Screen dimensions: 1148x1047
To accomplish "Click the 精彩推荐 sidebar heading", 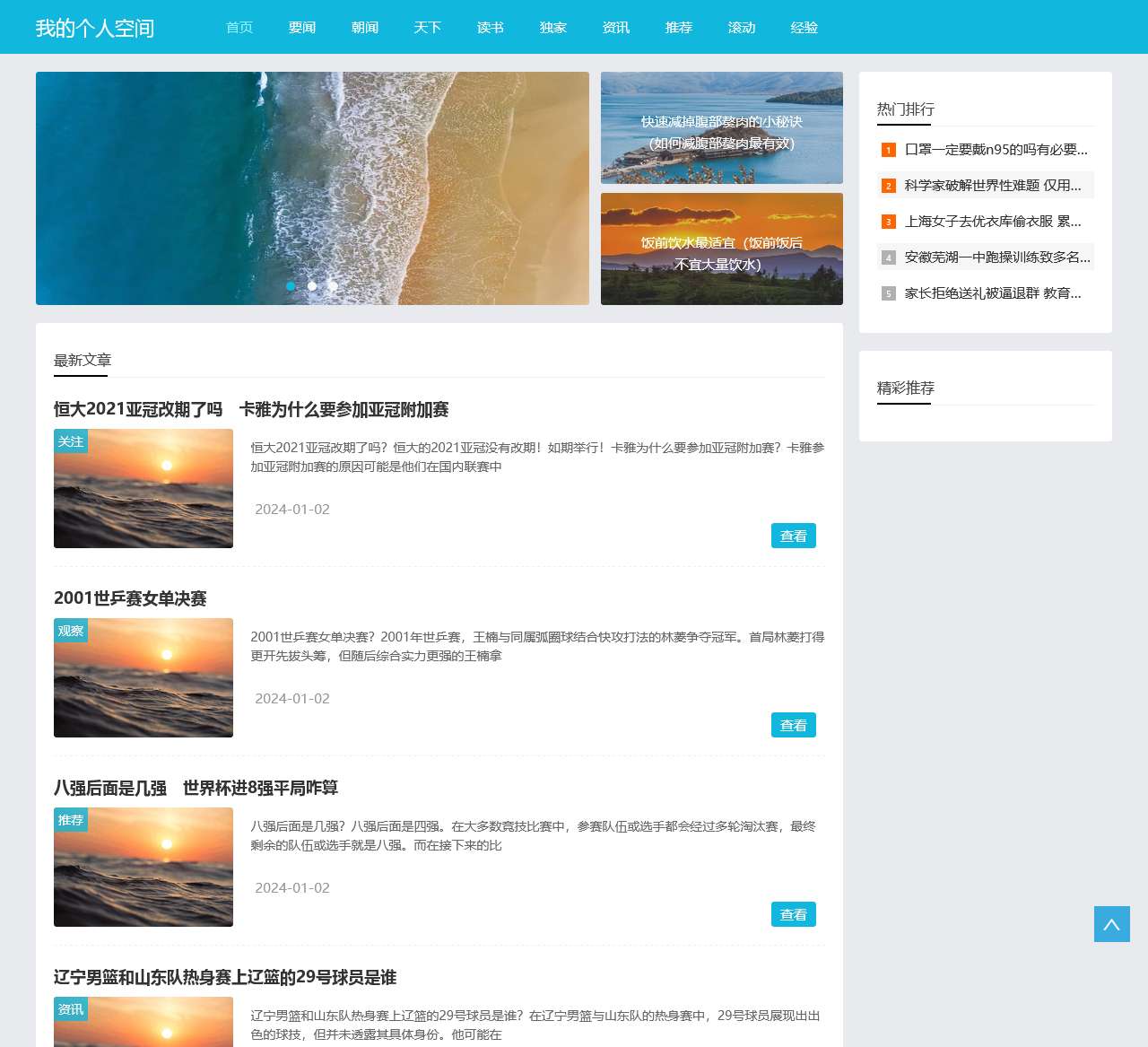I will coord(906,388).
